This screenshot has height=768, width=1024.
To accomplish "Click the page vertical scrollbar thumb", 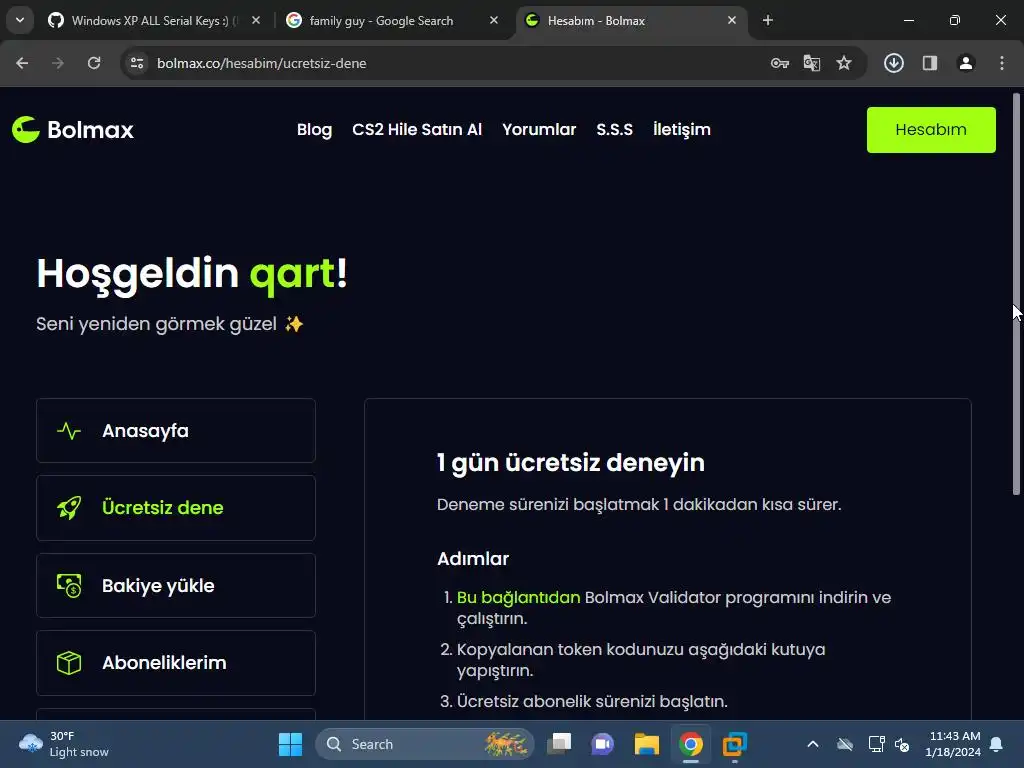I will (1016, 294).
